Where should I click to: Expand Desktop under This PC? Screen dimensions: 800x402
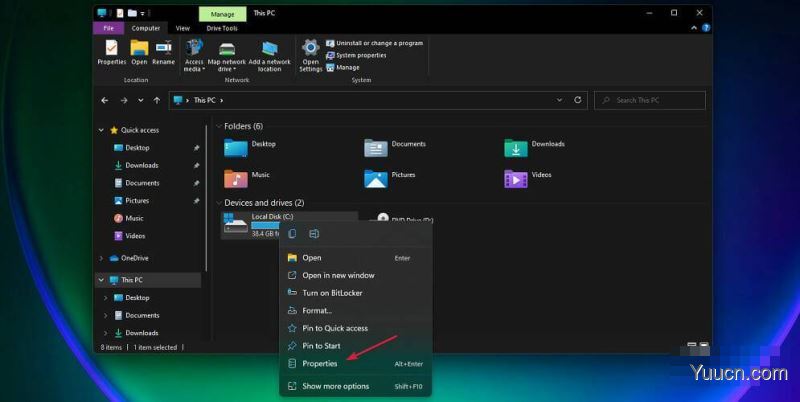point(106,298)
